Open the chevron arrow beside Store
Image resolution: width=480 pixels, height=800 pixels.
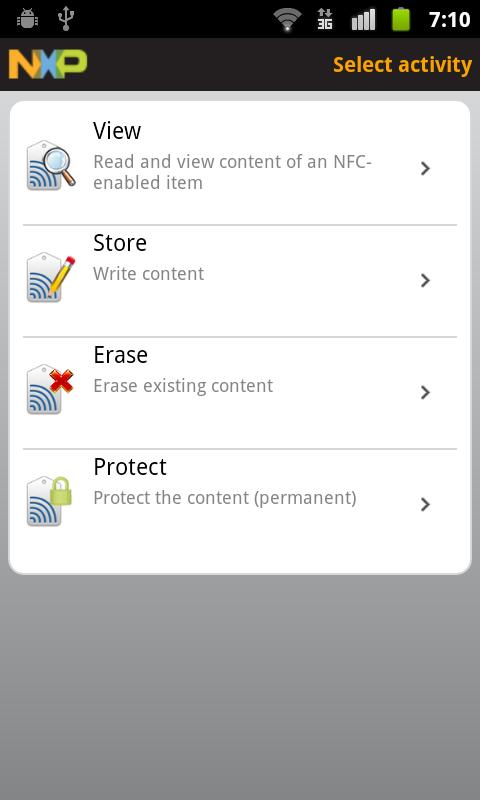point(425,280)
